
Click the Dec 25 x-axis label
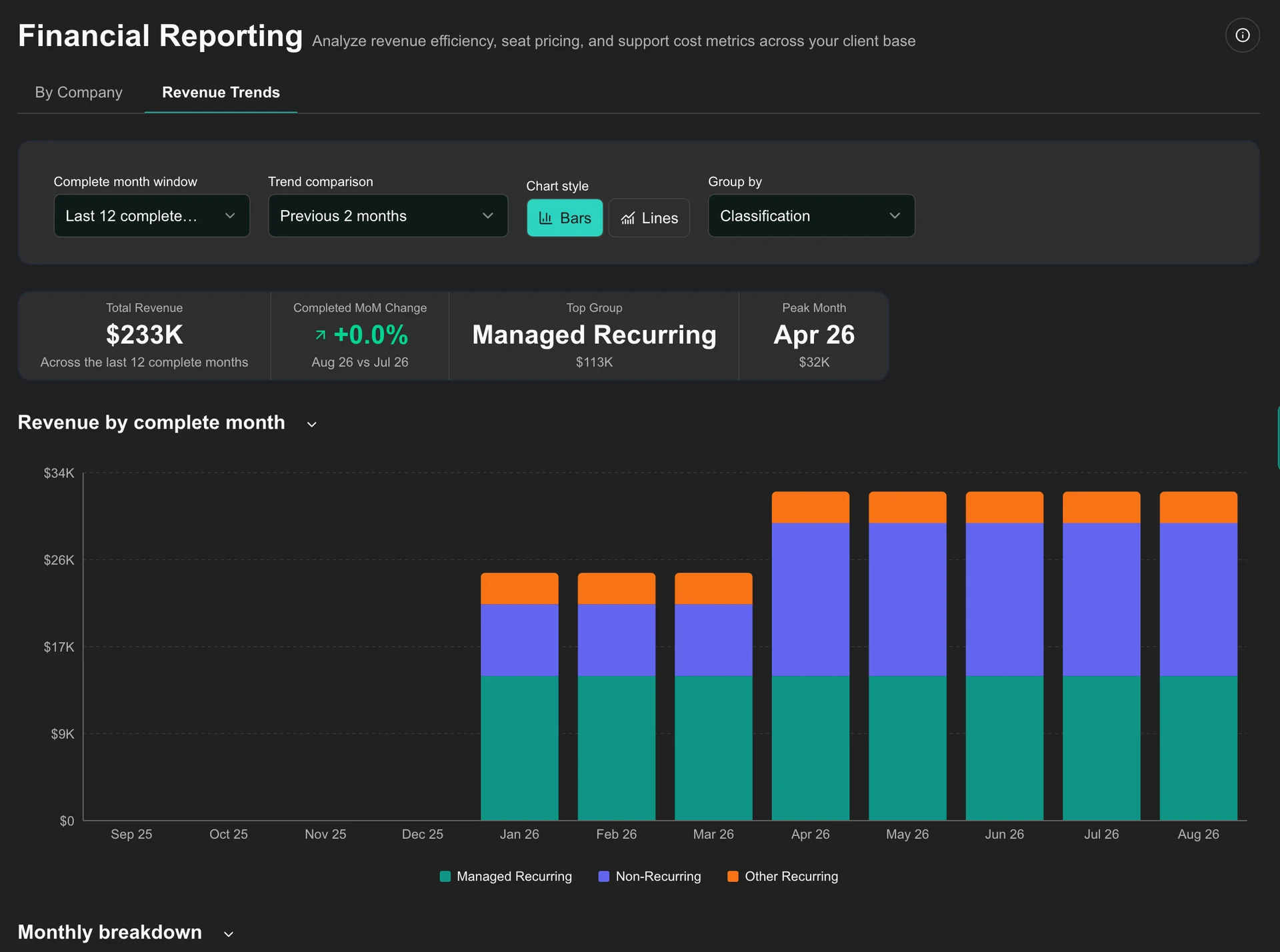(423, 834)
